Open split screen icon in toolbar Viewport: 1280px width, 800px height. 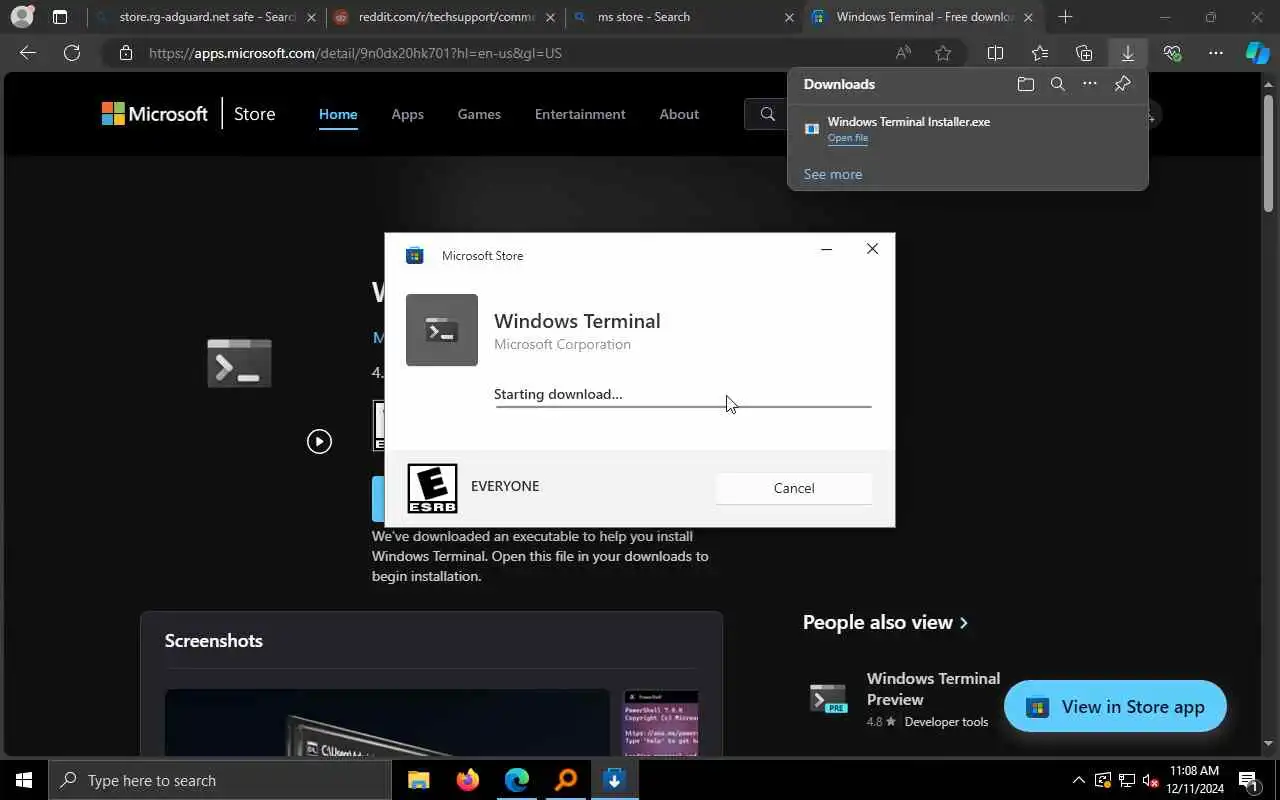(995, 53)
